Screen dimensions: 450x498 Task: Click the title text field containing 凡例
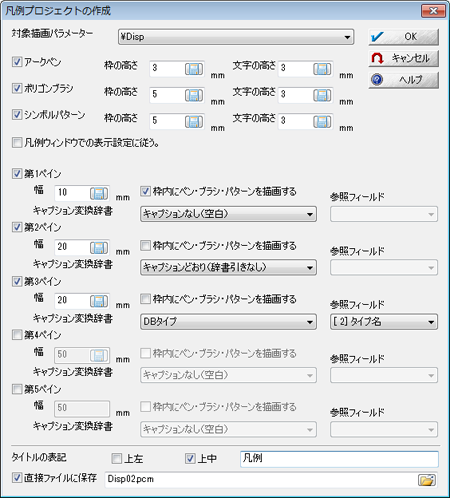pos(339,459)
